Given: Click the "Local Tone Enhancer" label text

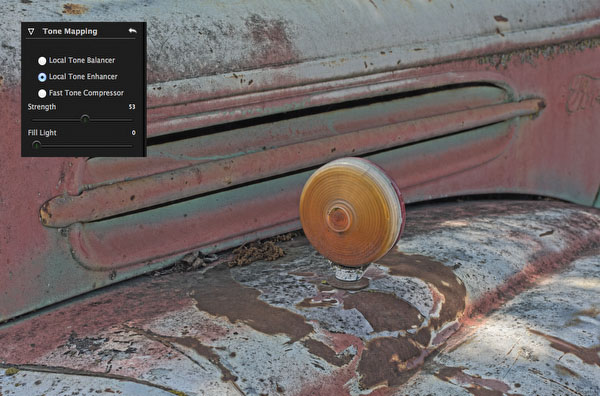Looking at the screenshot, I should [x=83, y=77].
